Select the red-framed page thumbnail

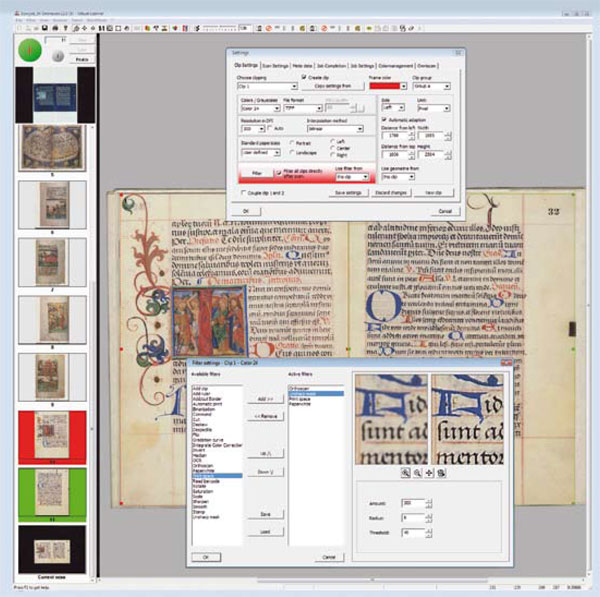(x=52, y=437)
